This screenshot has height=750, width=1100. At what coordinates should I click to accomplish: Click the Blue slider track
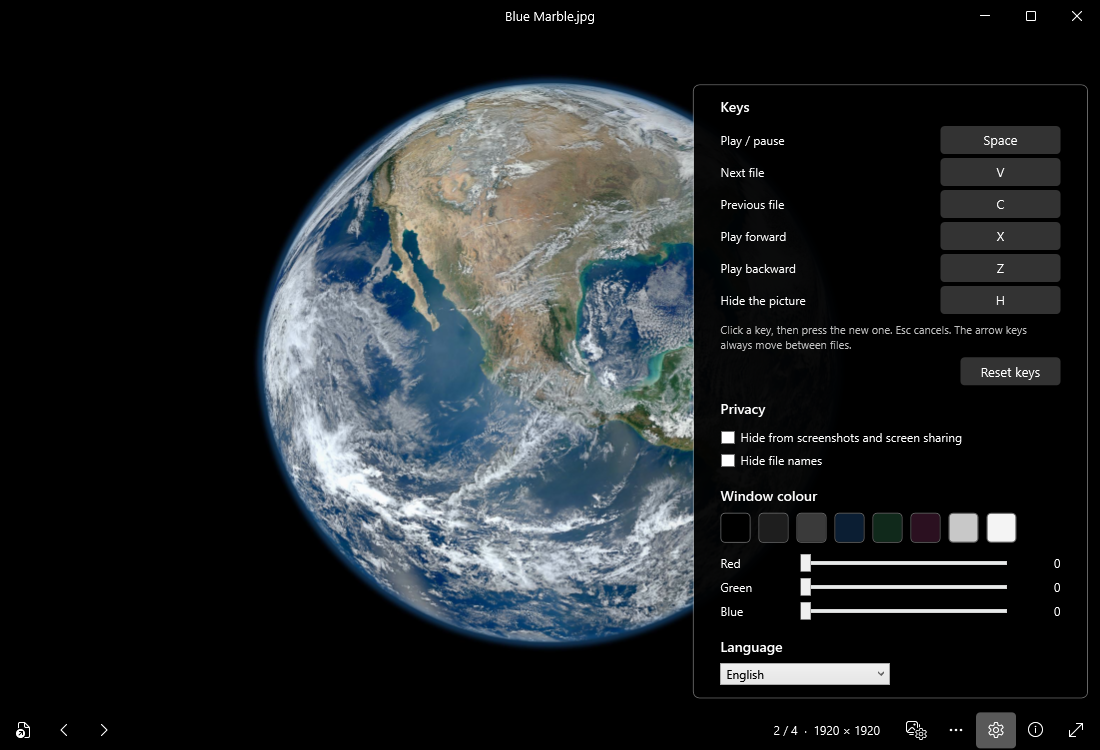point(904,611)
